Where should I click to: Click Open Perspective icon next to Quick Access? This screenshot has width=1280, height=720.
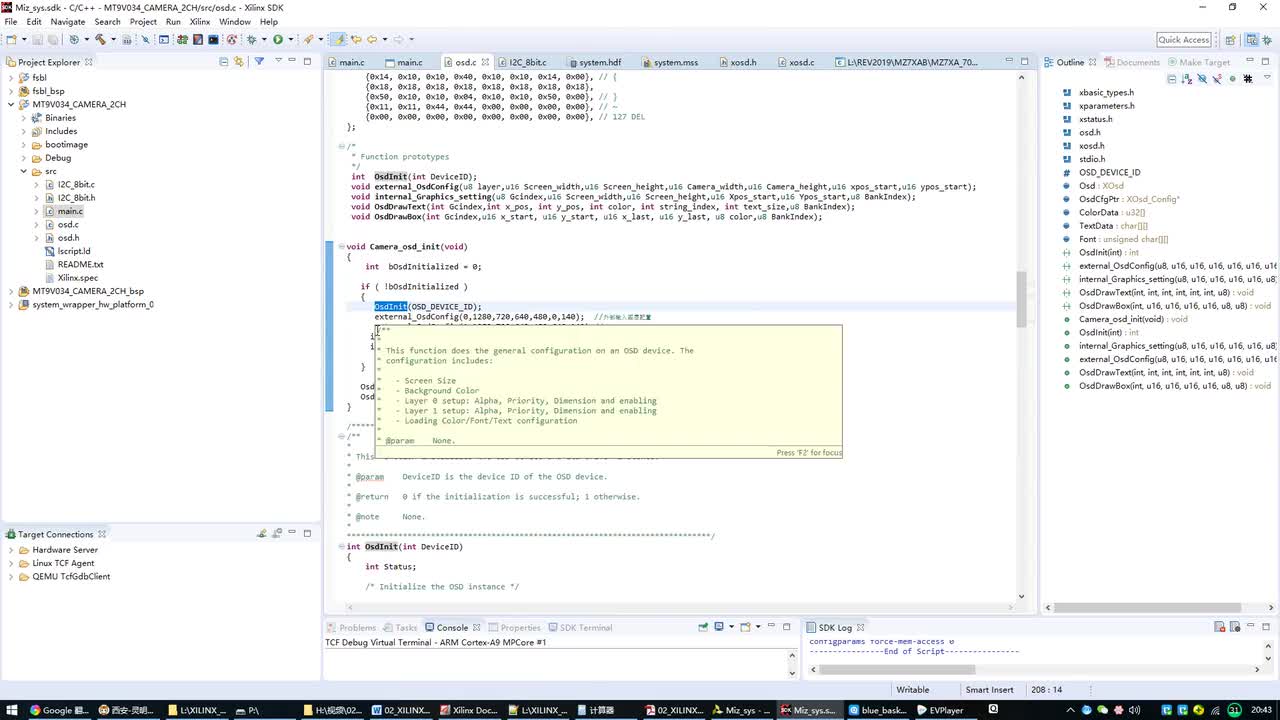coord(1231,40)
